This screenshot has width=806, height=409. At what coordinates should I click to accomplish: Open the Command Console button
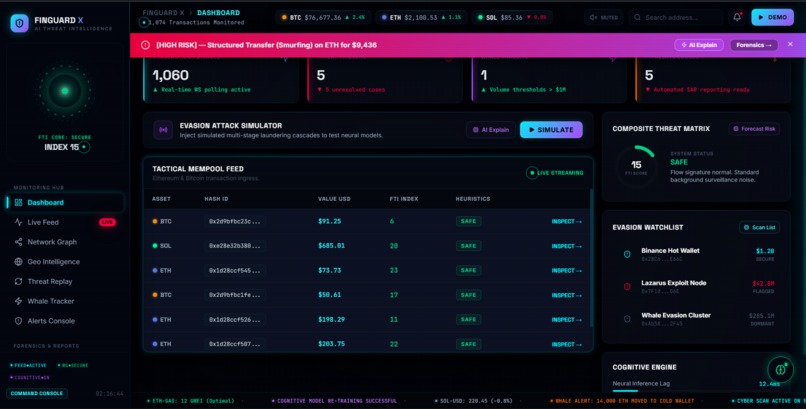coord(36,394)
